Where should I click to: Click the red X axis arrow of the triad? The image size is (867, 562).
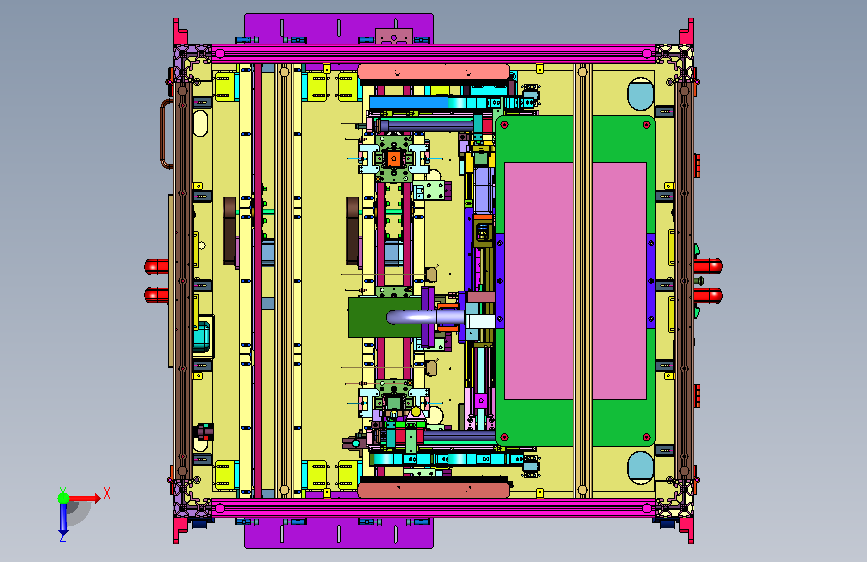click(85, 498)
